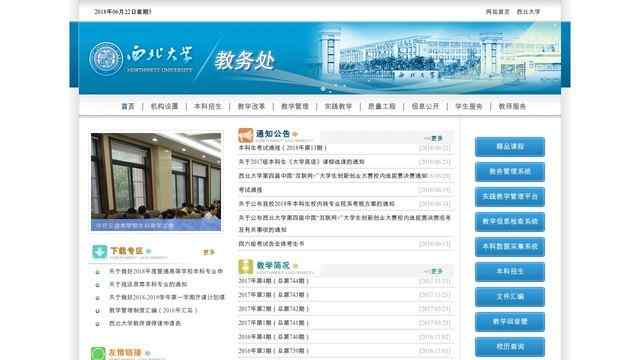Open the 学生服务 navigation menu
Screen dimensions: 640x360
pyautogui.click(x=469, y=107)
